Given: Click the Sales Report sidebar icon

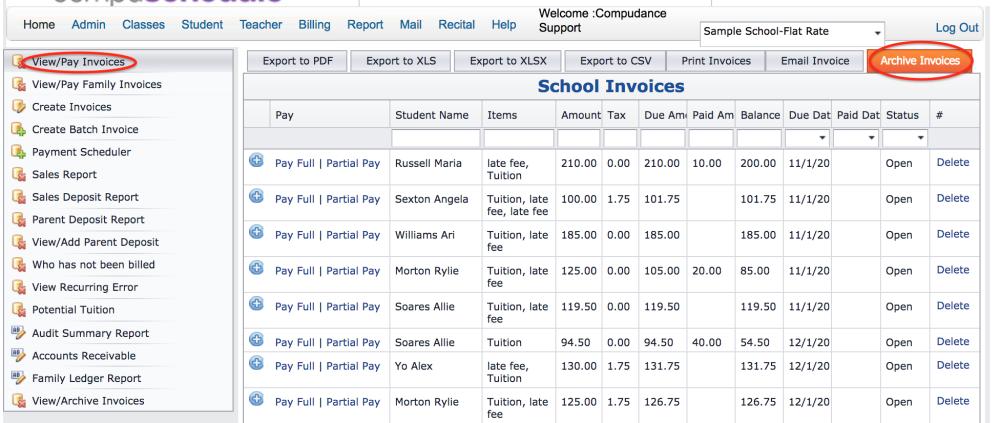Looking at the screenshot, I should (x=18, y=174).
